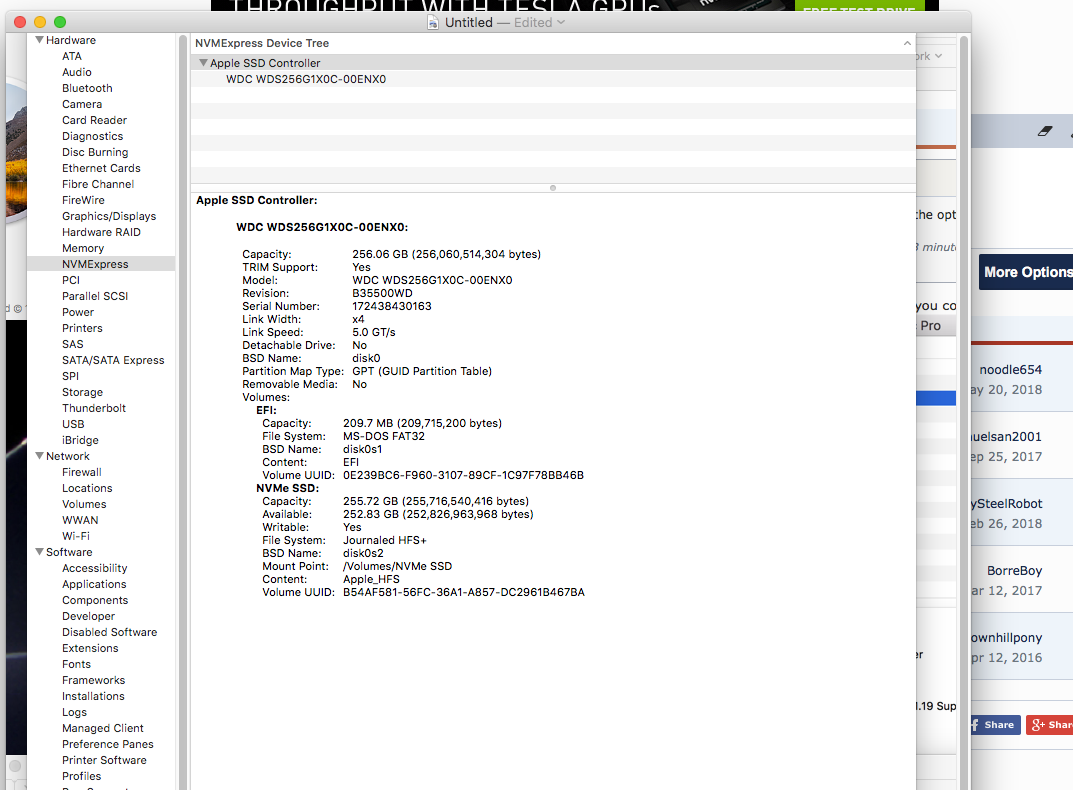1073x790 pixels.
Task: Open the noodle654 user link in browser
Action: 1010,370
